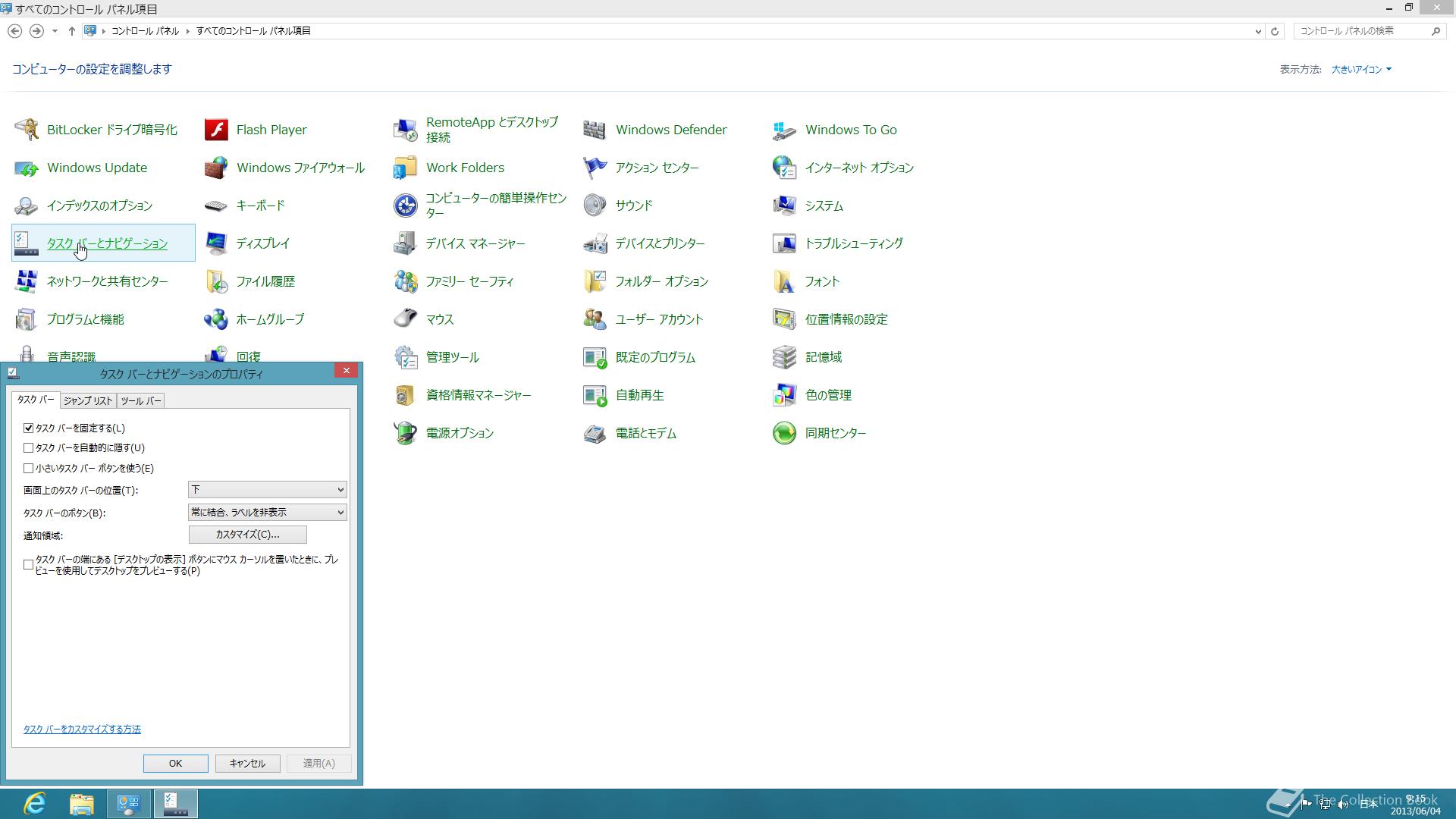Click the カスタマイズ(C)... button
The height and width of the screenshot is (819, 1456).
(x=248, y=535)
